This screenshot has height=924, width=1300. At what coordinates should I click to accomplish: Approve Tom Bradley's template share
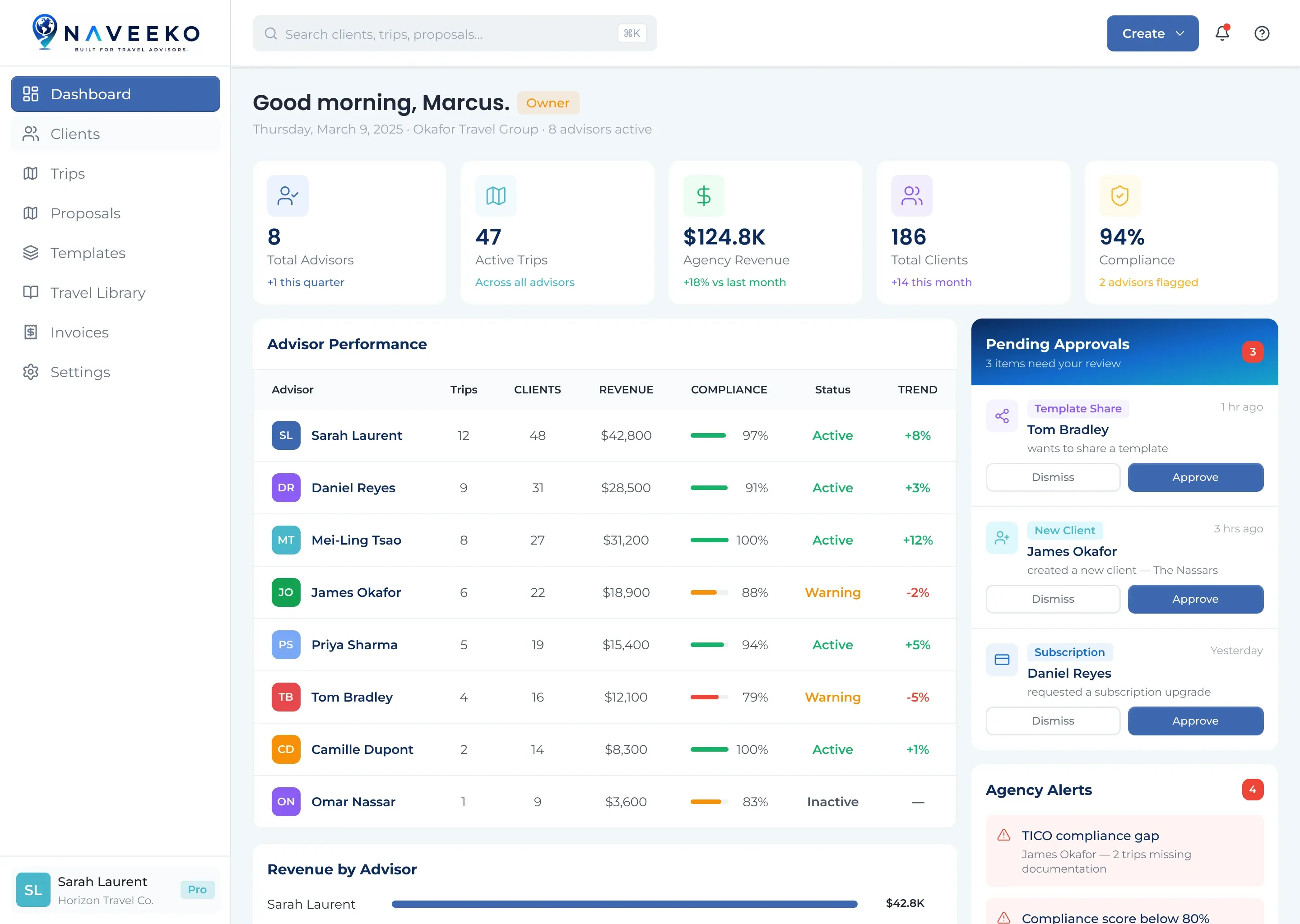(x=1195, y=477)
